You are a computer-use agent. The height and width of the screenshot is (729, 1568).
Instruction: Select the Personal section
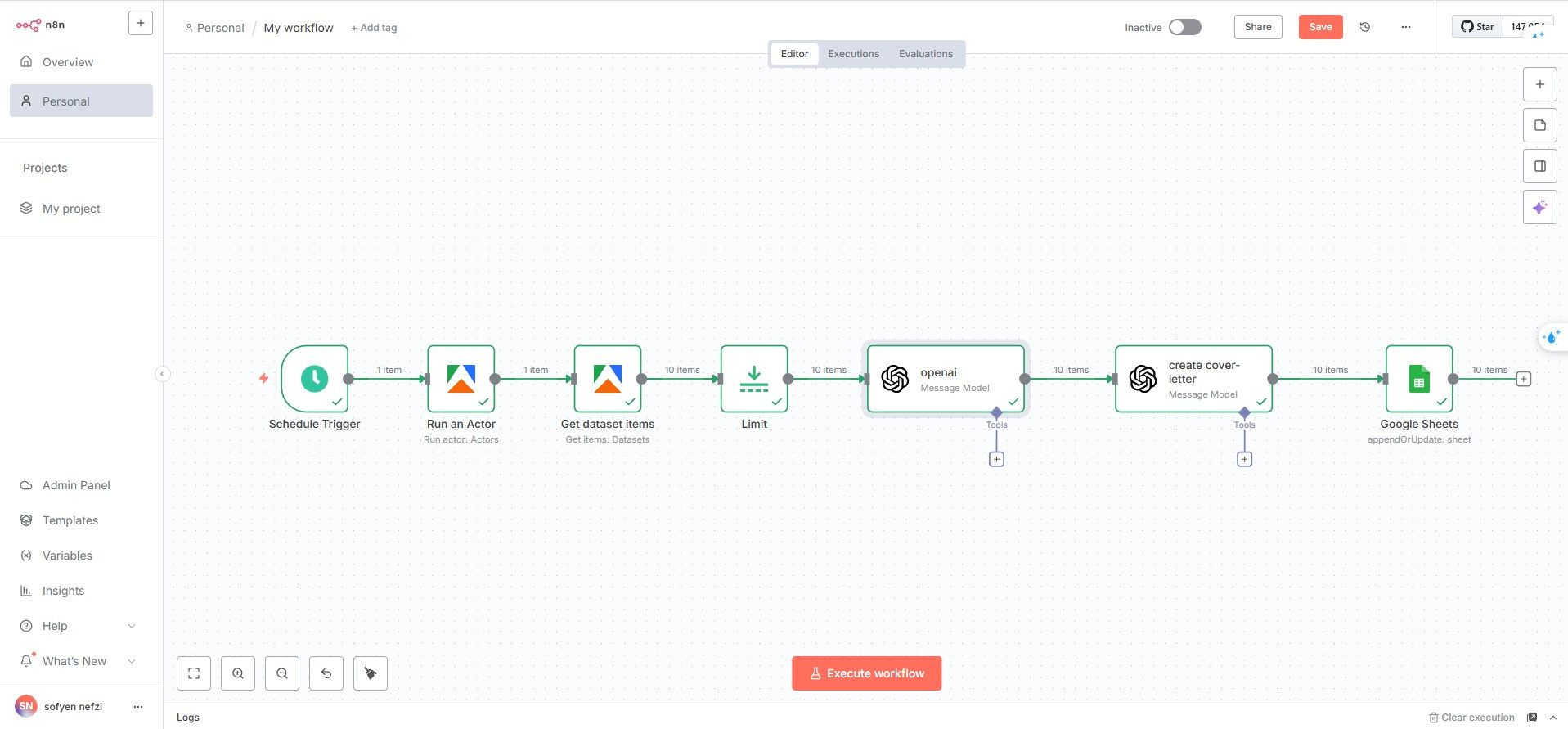(81, 101)
